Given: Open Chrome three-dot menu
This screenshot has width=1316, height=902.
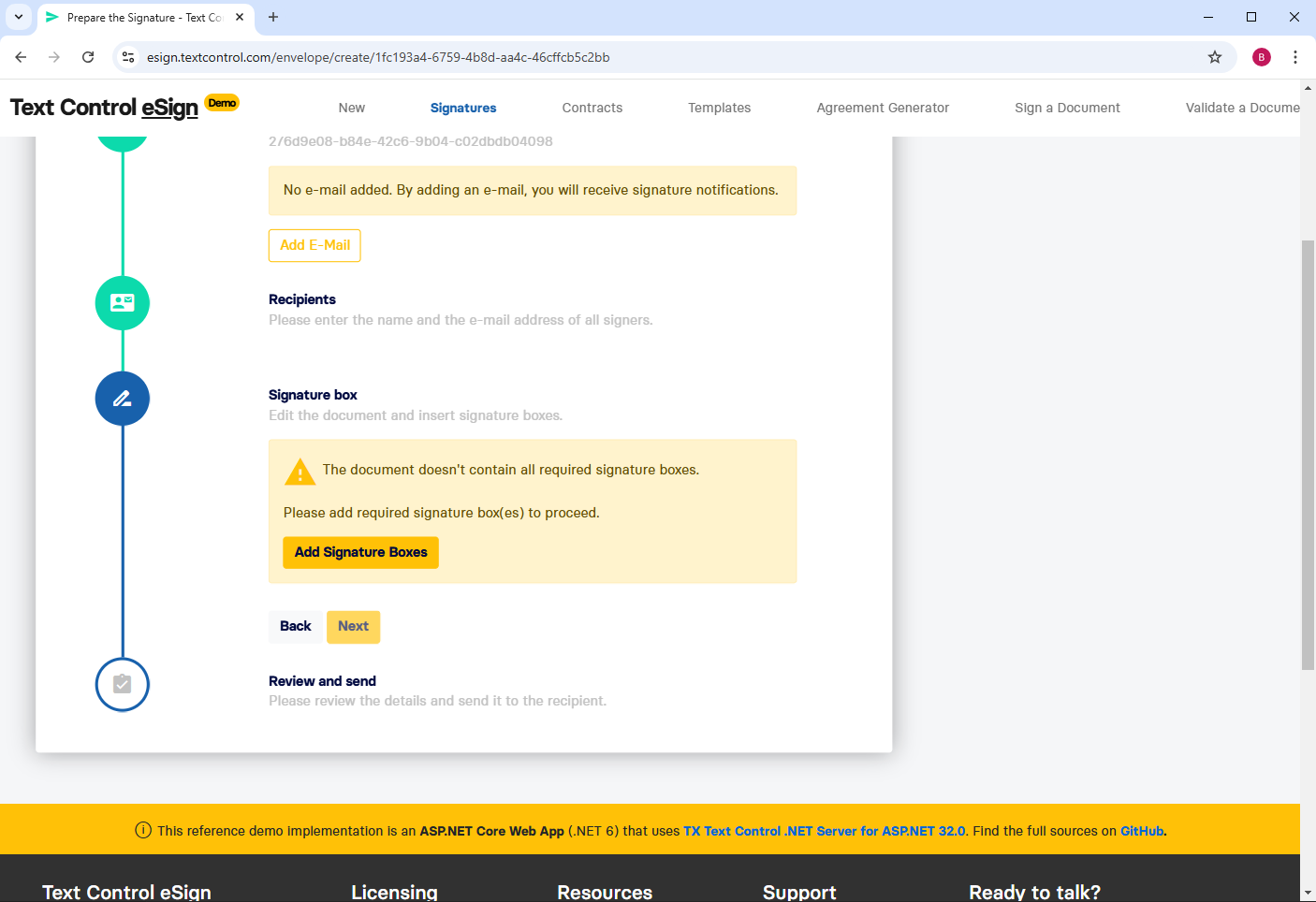Looking at the screenshot, I should click(x=1295, y=57).
